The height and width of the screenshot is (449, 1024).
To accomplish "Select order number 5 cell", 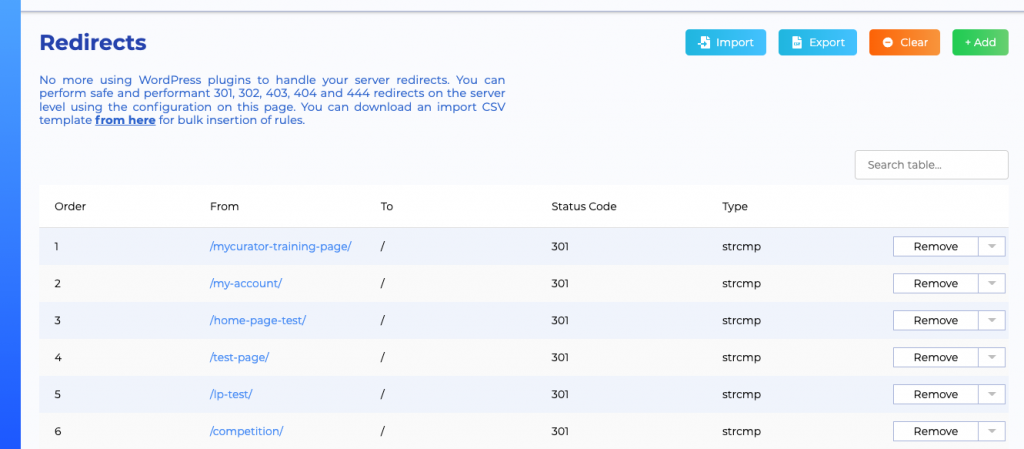I will [57, 394].
